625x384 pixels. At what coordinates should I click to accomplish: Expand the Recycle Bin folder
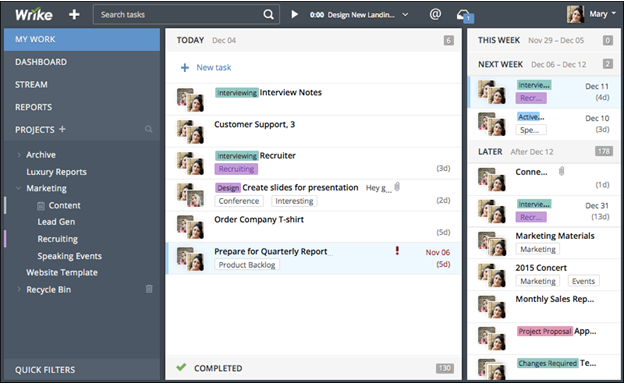pyautogui.click(x=19, y=289)
